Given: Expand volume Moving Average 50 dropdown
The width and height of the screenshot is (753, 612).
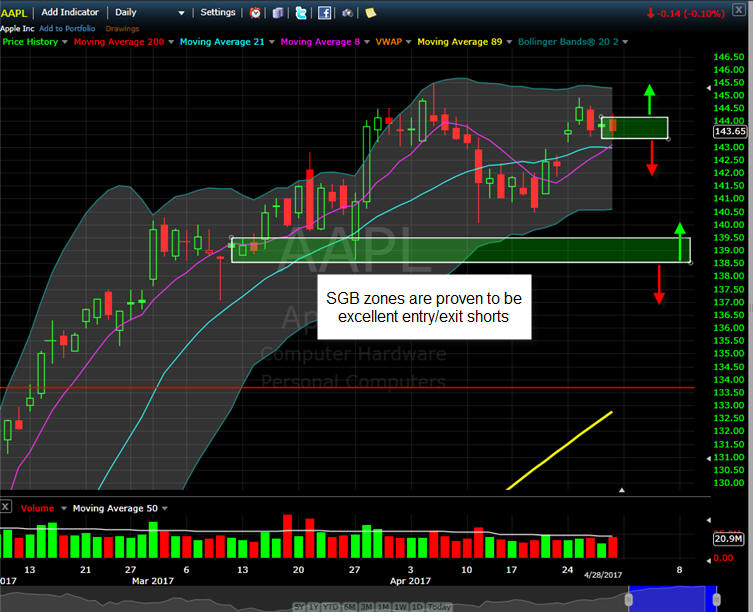Looking at the screenshot, I should (165, 508).
